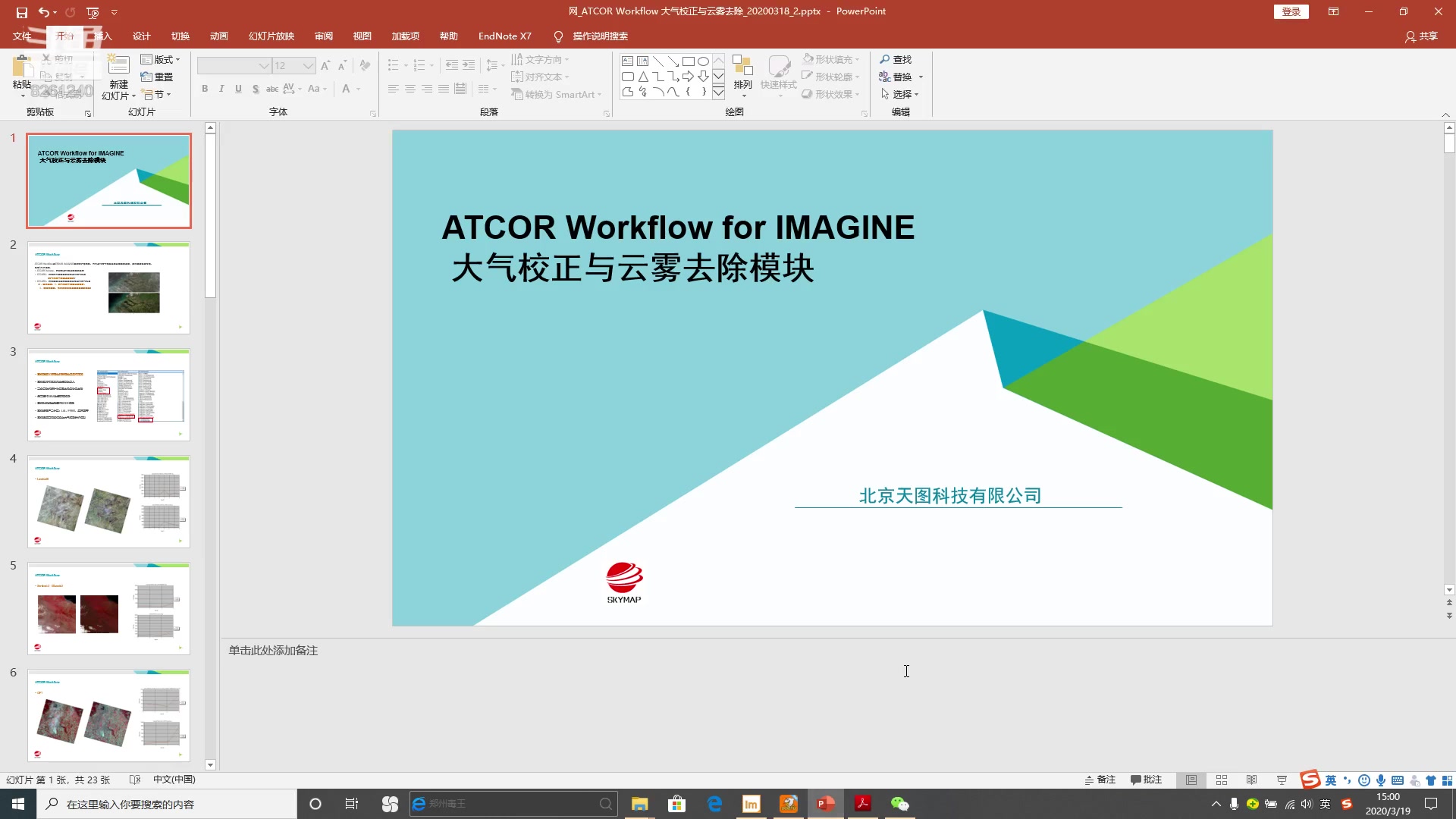Switch to the Design (设计) tab

click(142, 36)
